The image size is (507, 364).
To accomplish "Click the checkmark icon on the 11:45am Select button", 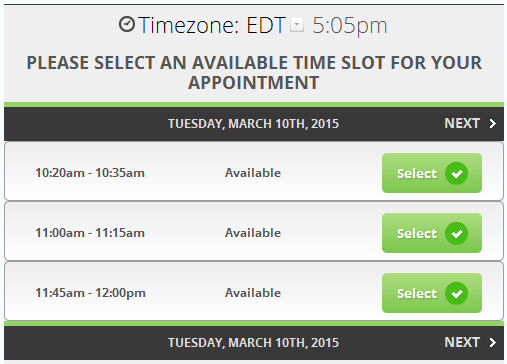I will (457, 293).
